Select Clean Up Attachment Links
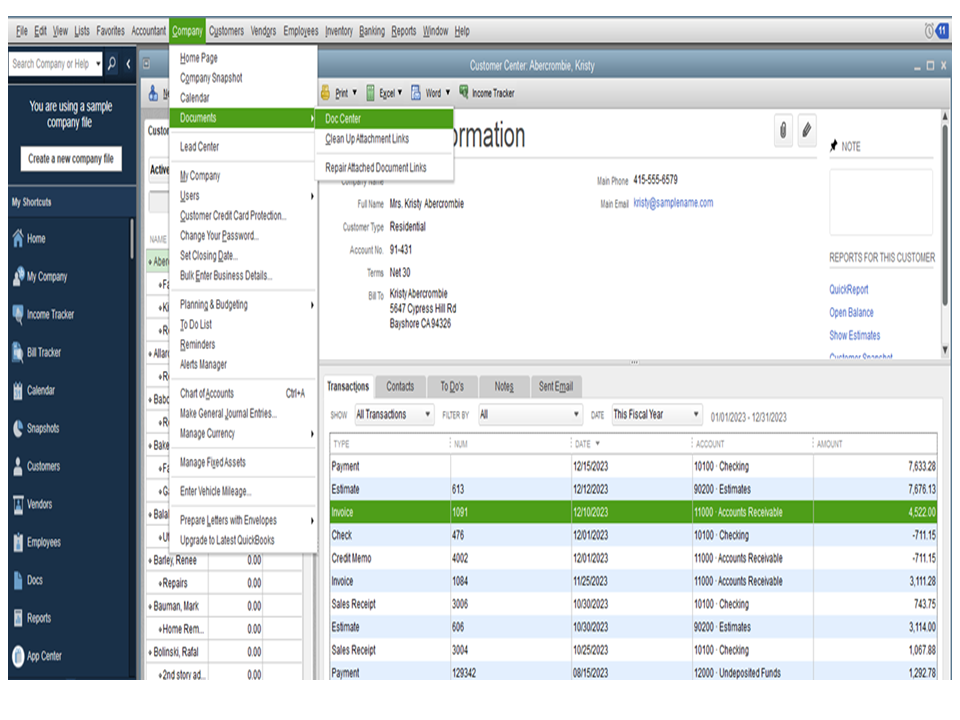 point(384,139)
